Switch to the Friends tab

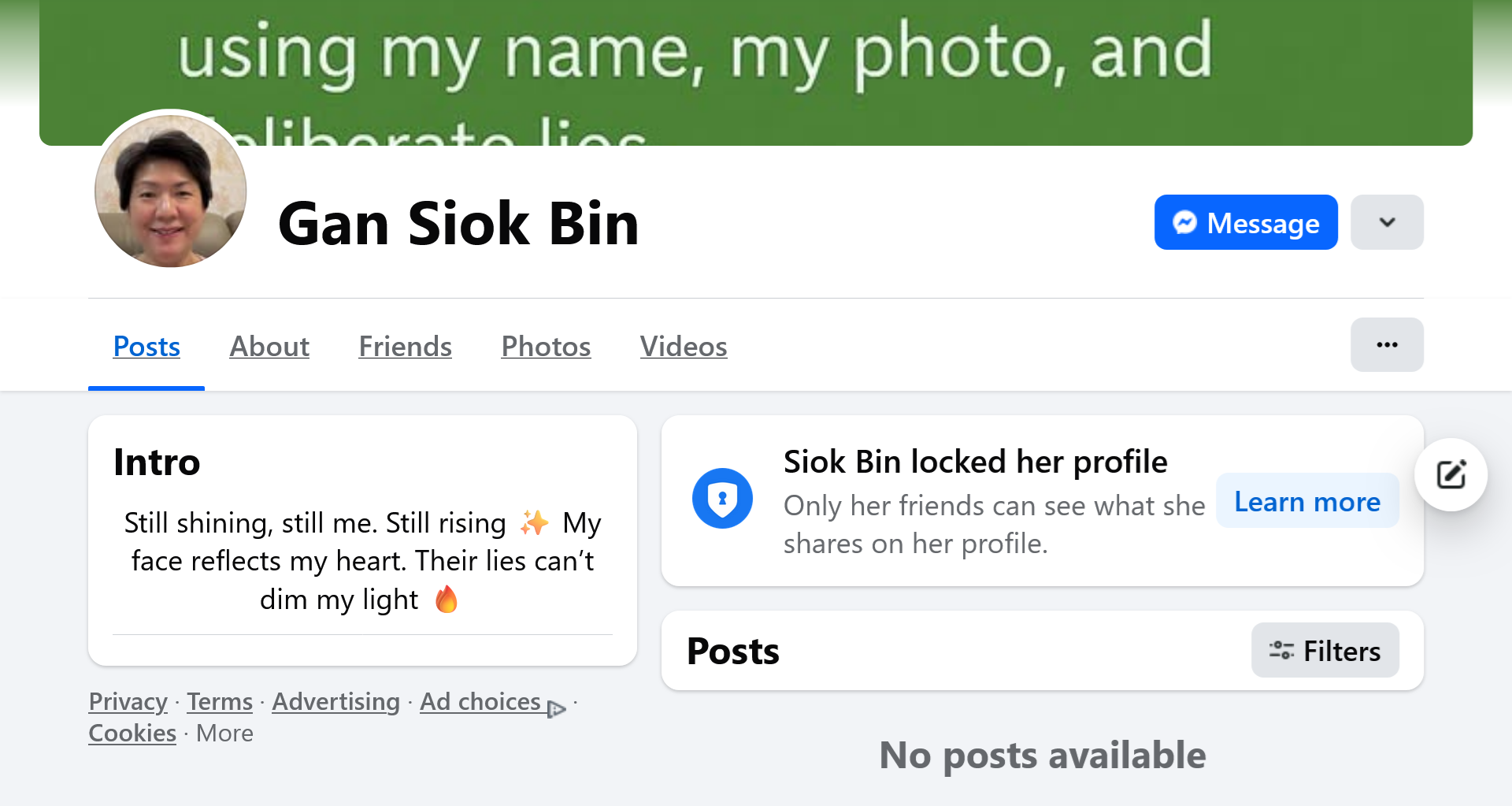tap(405, 347)
